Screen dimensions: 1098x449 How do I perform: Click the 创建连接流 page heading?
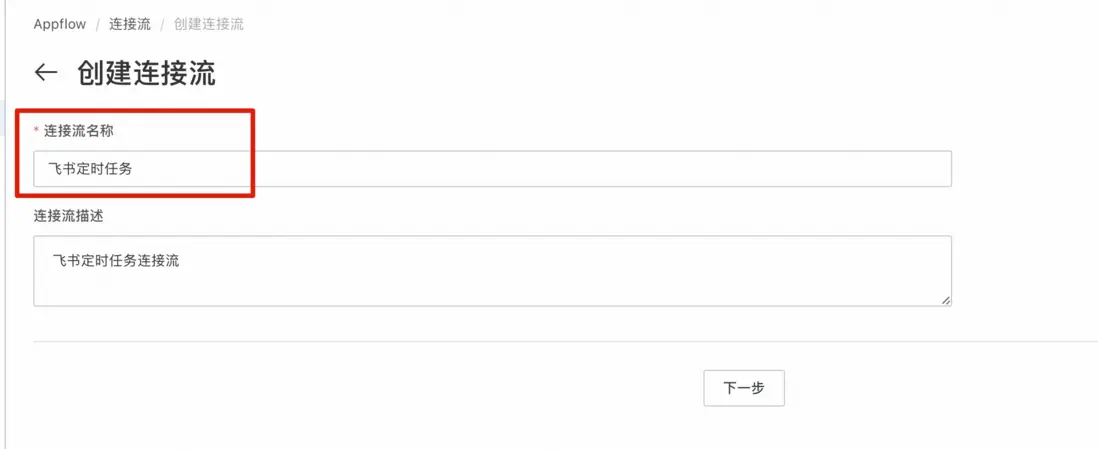point(146,73)
